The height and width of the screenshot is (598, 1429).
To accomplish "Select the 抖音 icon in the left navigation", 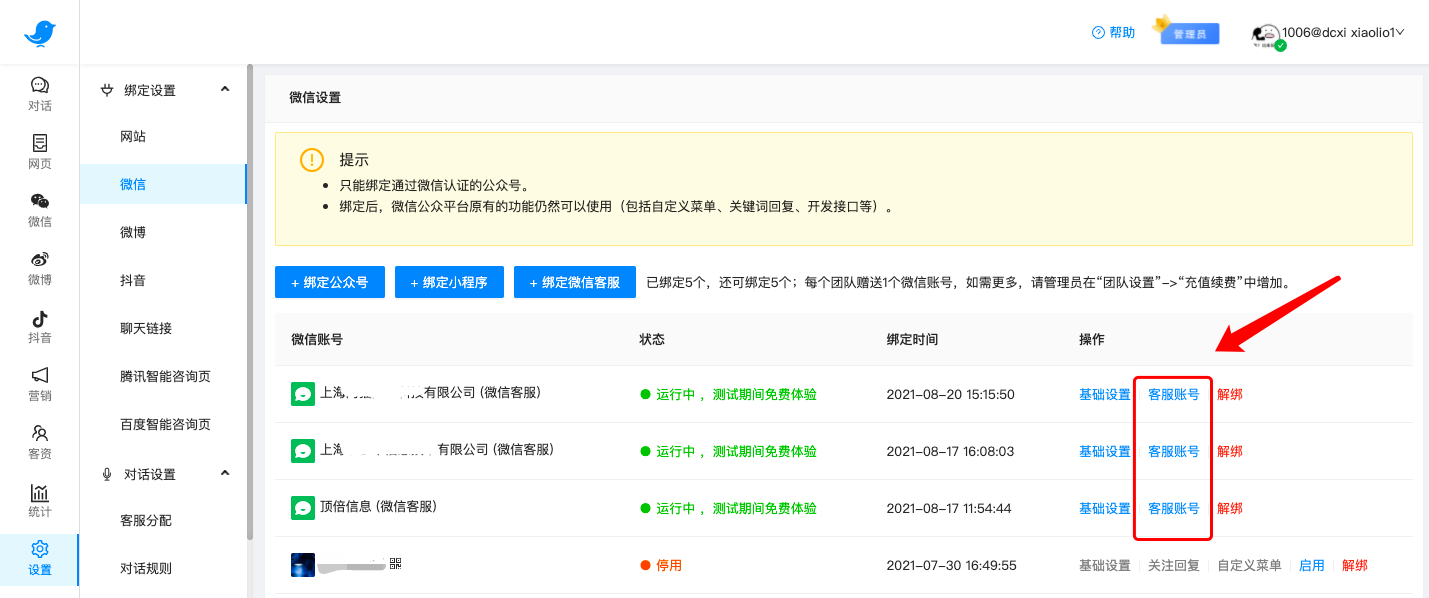I will 40,327.
